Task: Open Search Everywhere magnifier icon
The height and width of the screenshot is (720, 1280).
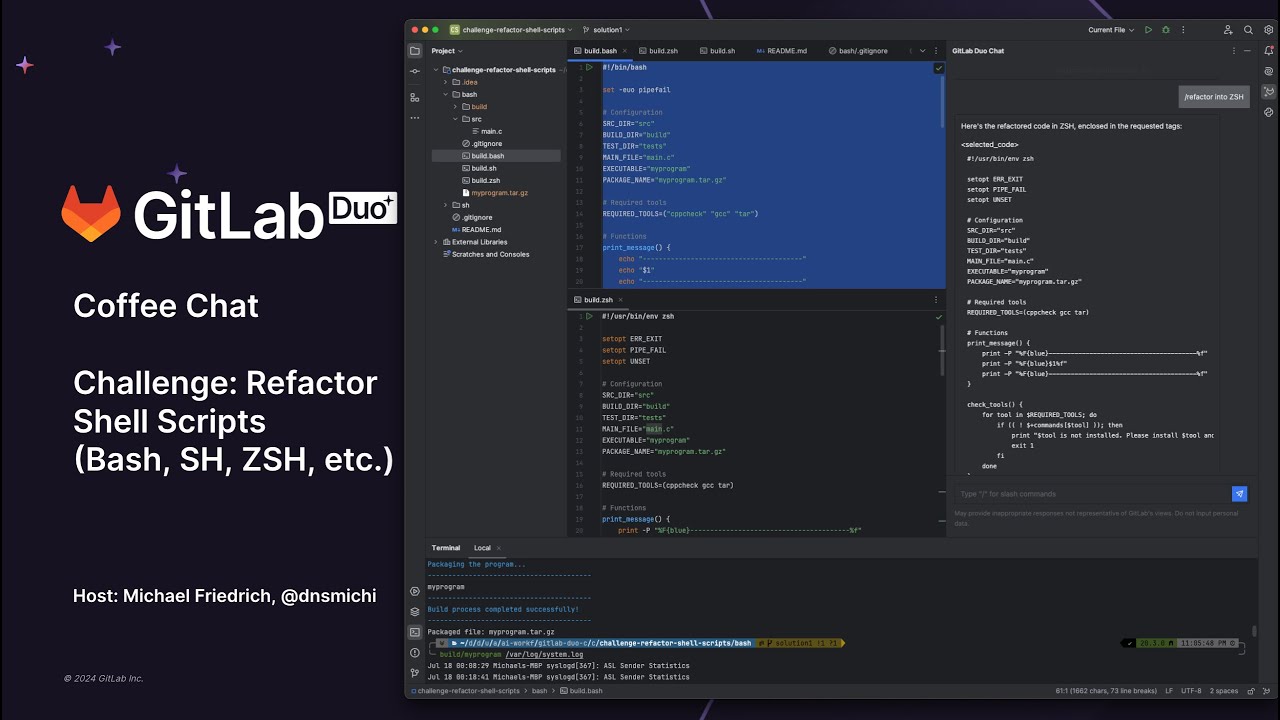Action: coord(1248,30)
